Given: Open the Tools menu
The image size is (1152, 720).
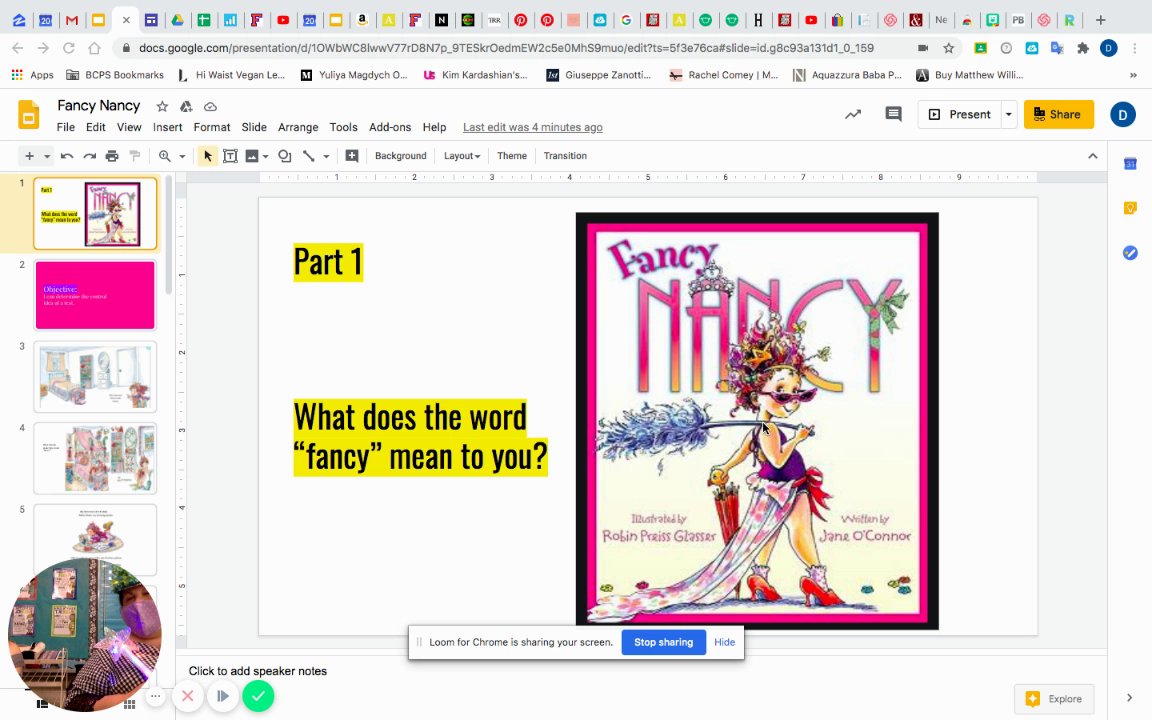Looking at the screenshot, I should [x=343, y=127].
